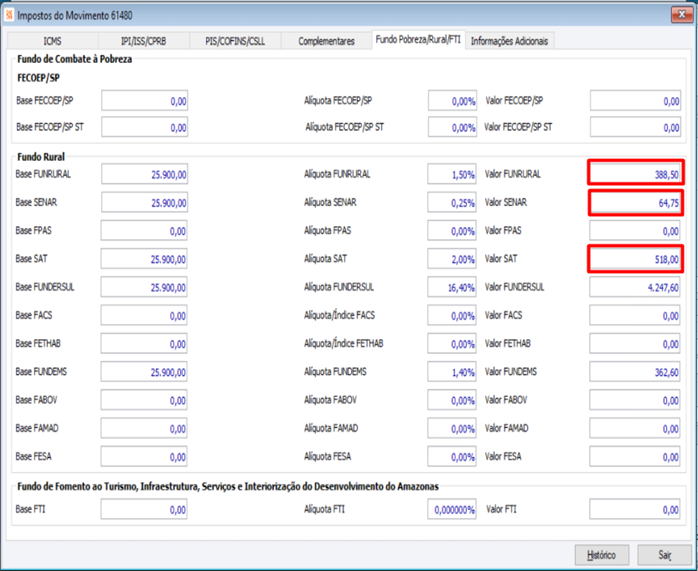Viewport: 698px width, 571px height.
Task: Click the Alíquota FUNRURAL field showing 1,50%
Action: (452, 174)
